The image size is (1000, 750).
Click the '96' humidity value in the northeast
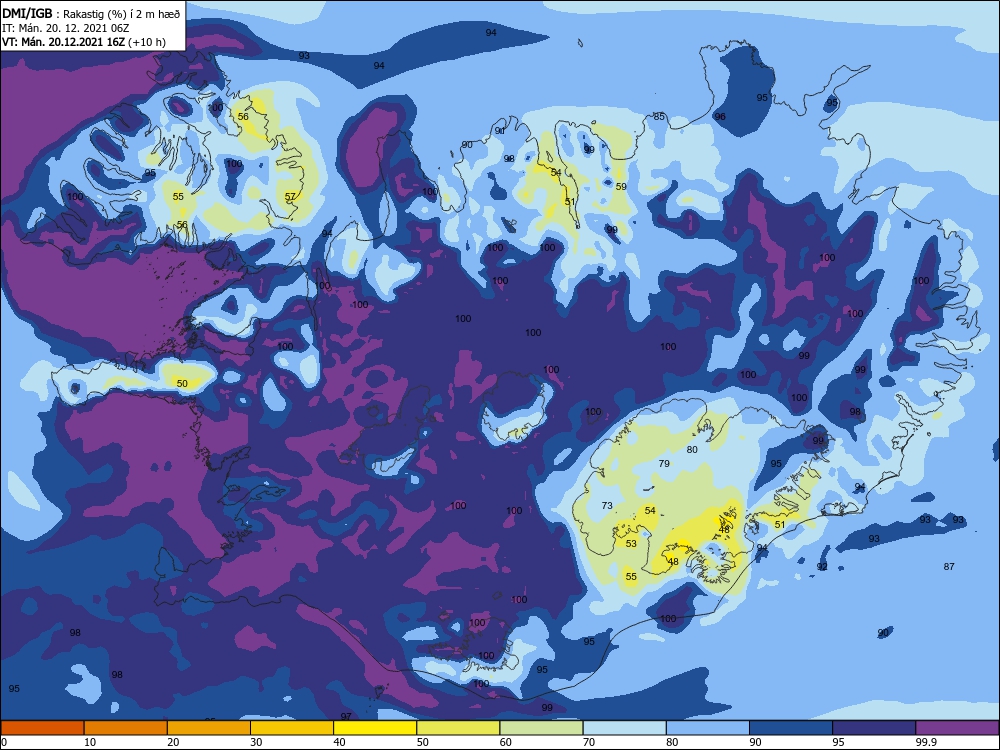coord(720,117)
